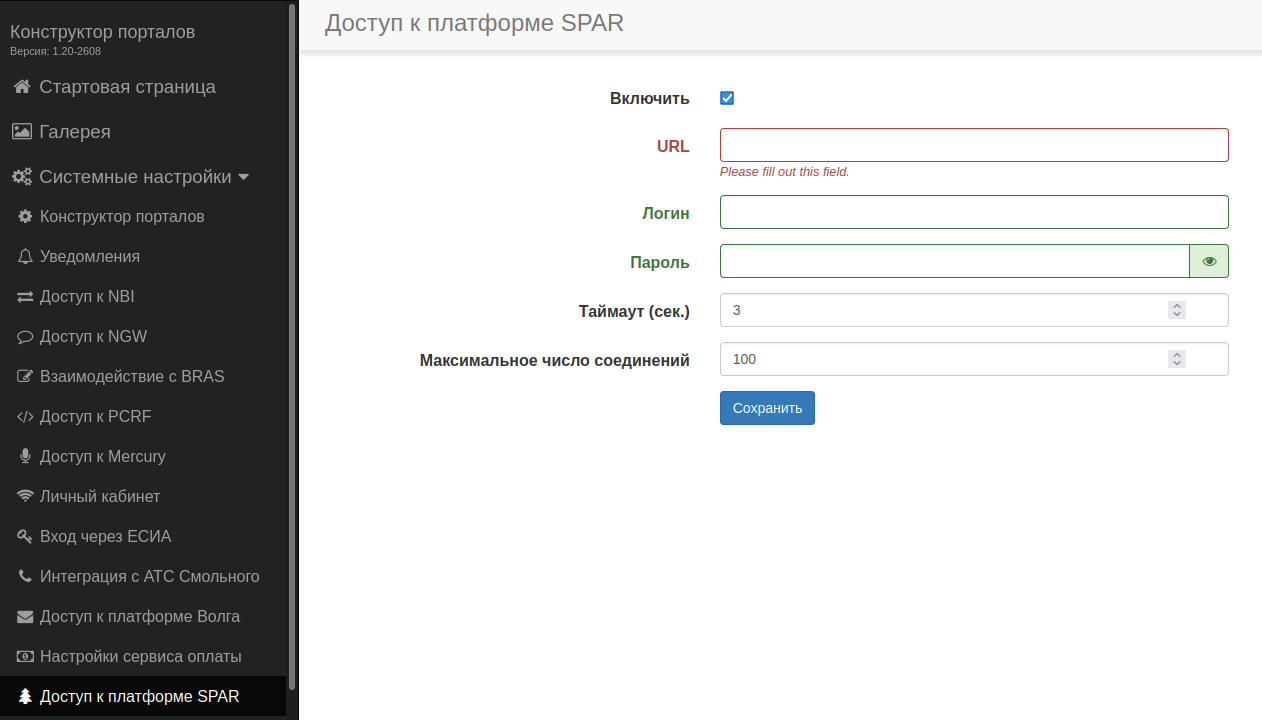
Task: Select Взаимодействие с BRAS in the sidebar
Action: pyautogui.click(x=143, y=376)
